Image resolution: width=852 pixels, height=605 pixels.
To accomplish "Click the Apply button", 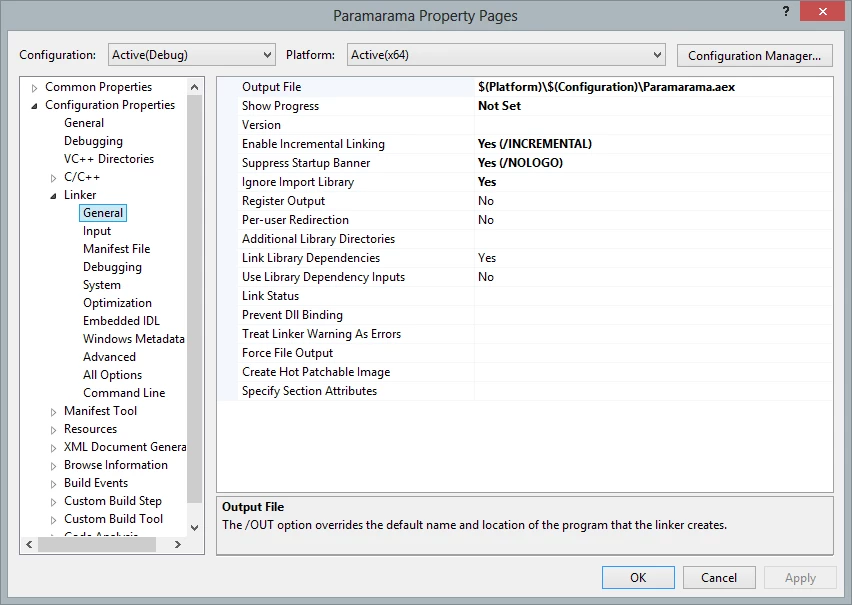I will 800,577.
